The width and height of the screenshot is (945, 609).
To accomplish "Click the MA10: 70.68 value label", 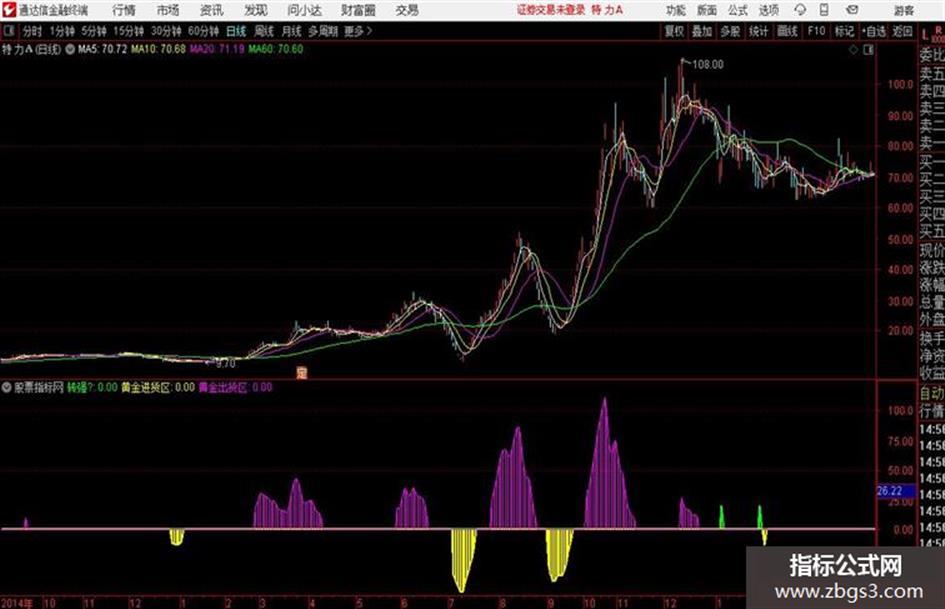I will point(159,49).
